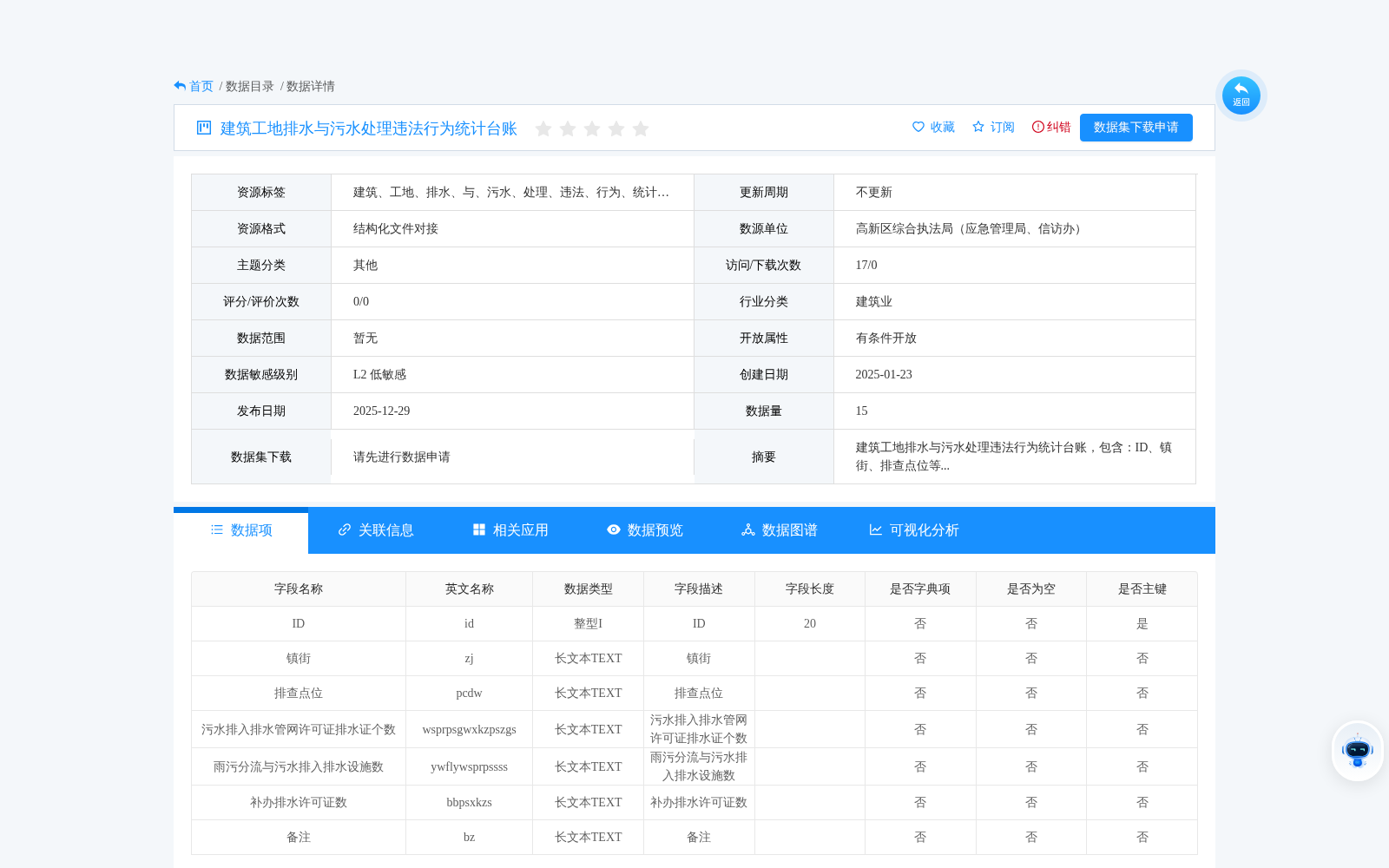Click the 'ywflywsprpssss' cell
This screenshot has width=1389, height=868.
click(470, 767)
